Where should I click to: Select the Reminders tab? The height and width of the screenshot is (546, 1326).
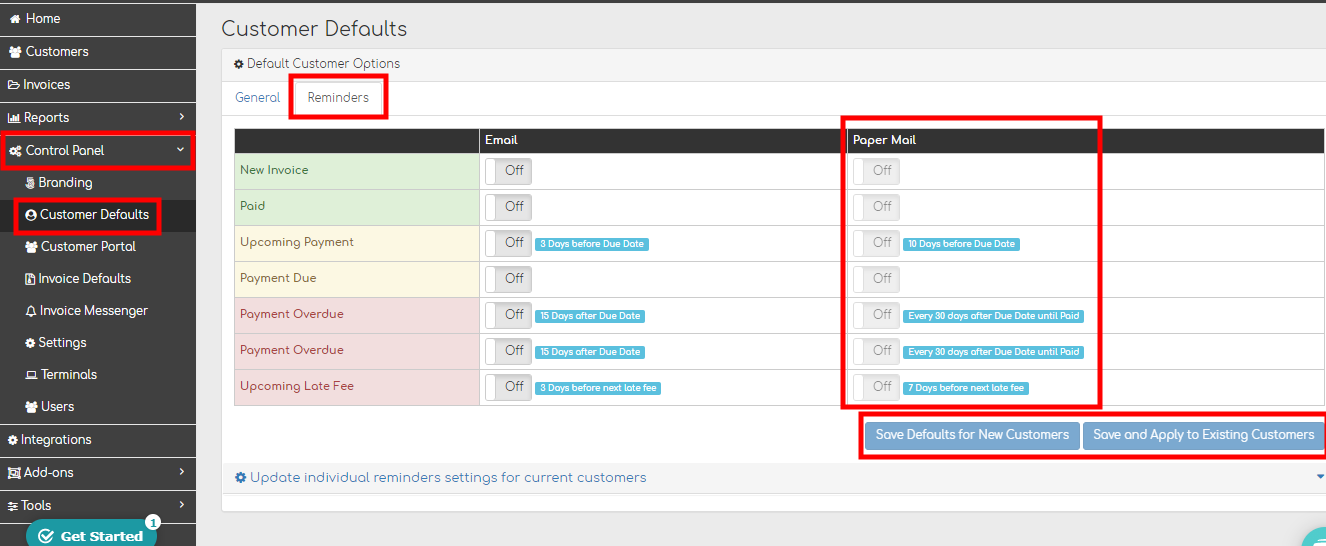click(338, 98)
